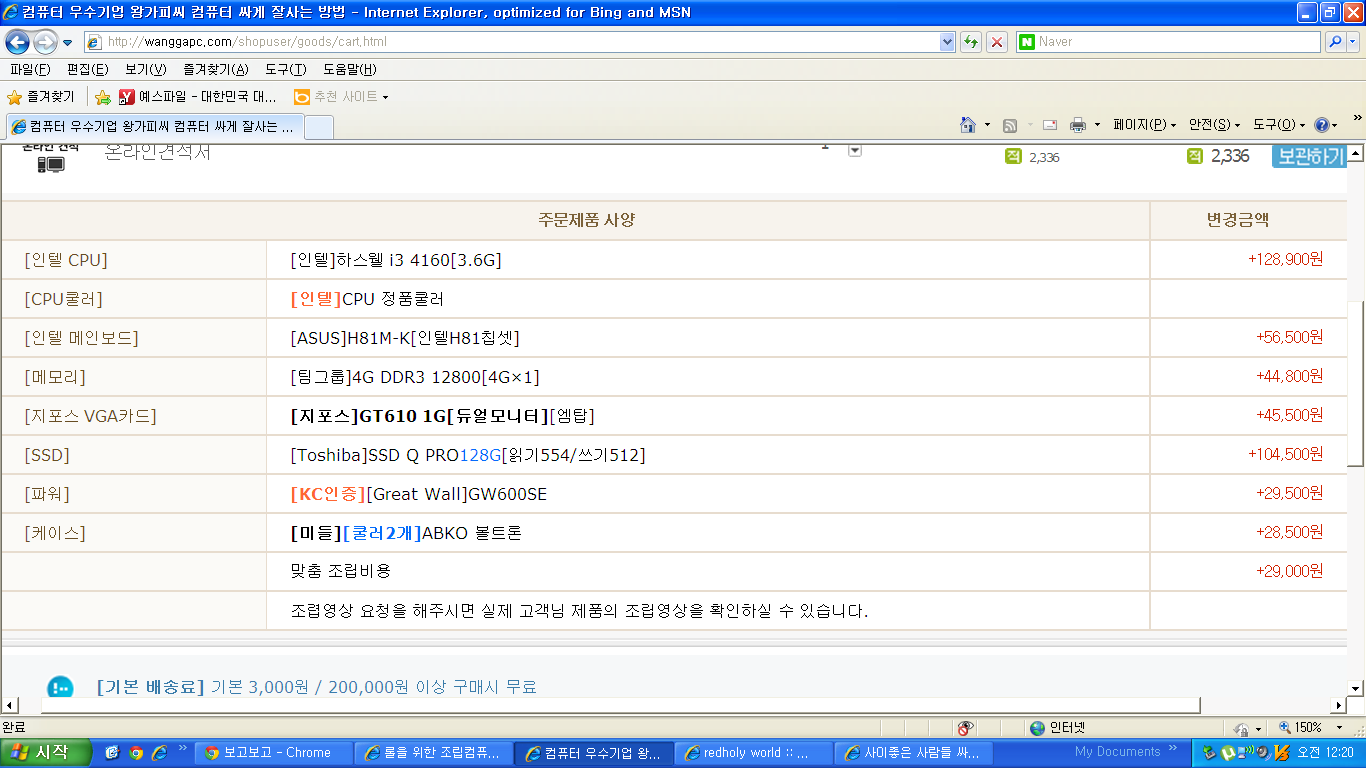Expand the command bar overflow chevron
The image size is (1366, 768).
point(1357,118)
